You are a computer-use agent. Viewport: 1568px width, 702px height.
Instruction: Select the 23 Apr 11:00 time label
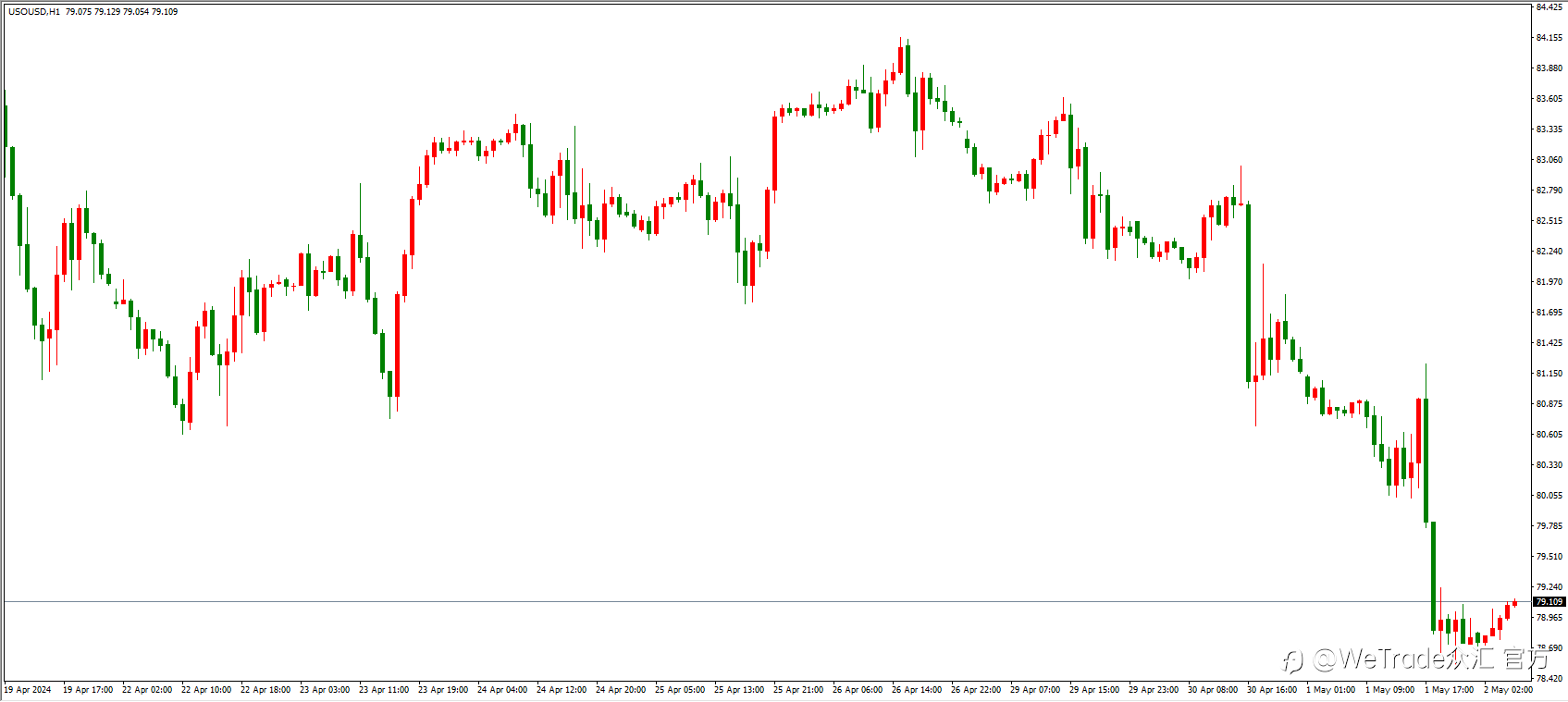click(384, 690)
